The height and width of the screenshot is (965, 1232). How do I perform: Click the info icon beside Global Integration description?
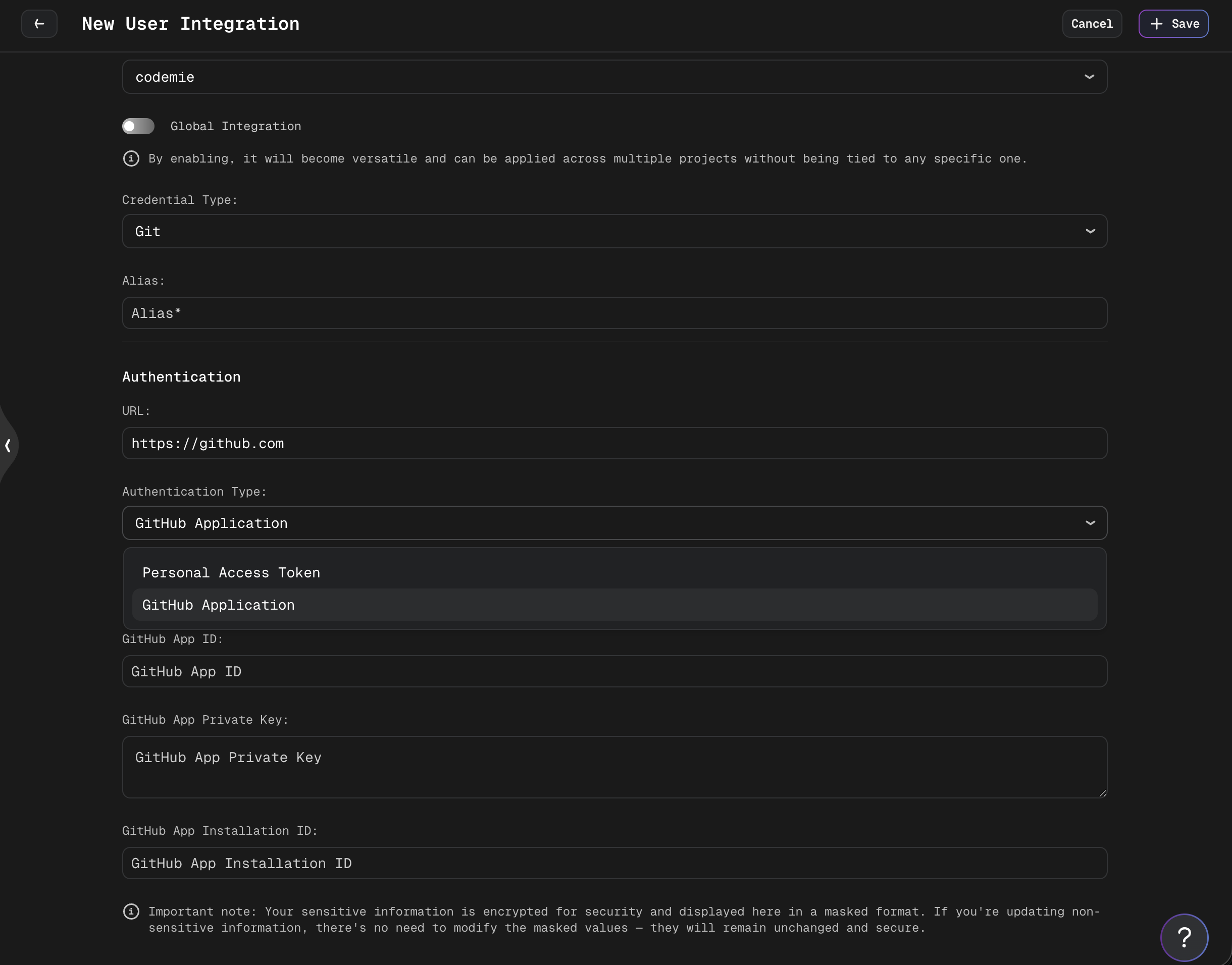point(131,159)
